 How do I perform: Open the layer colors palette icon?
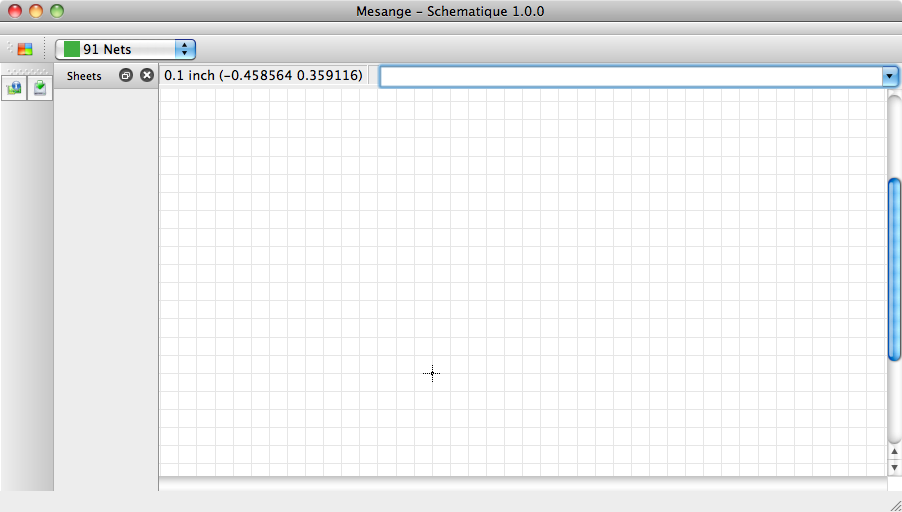[x=25, y=49]
